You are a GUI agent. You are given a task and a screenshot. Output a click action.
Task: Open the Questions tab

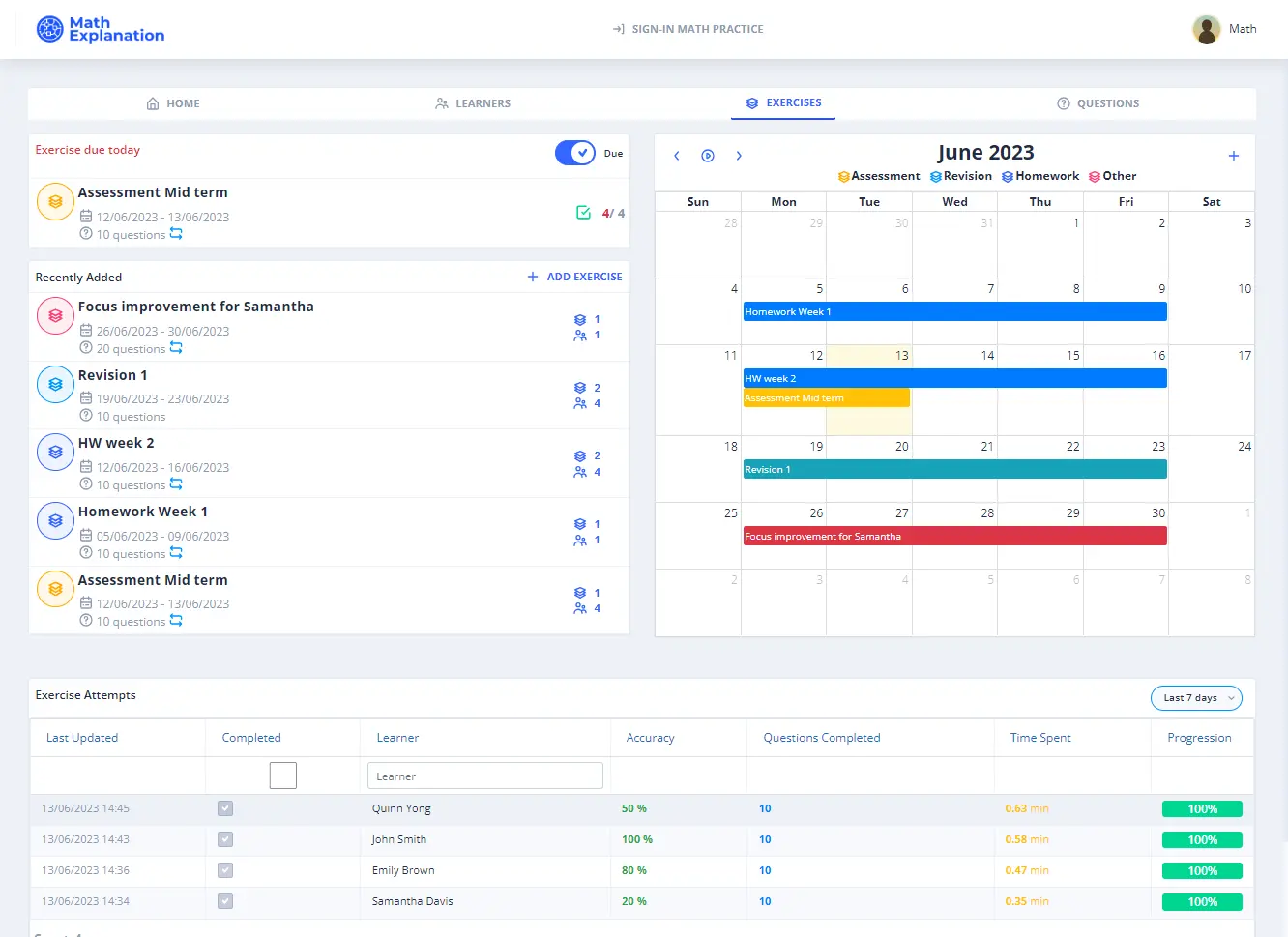1098,103
